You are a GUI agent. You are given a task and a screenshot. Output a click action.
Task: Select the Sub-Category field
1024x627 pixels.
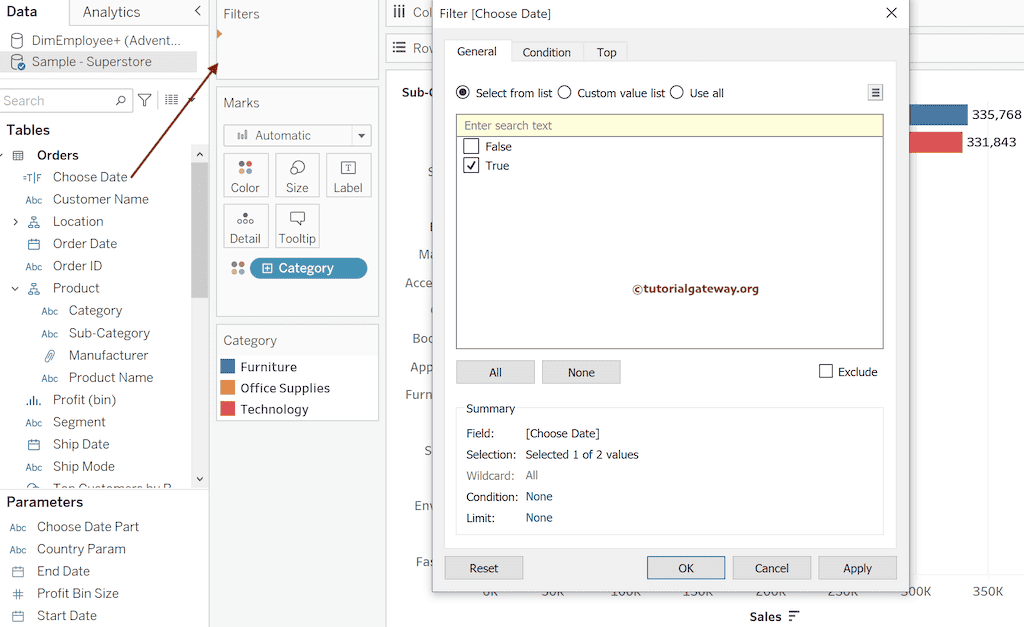(109, 333)
